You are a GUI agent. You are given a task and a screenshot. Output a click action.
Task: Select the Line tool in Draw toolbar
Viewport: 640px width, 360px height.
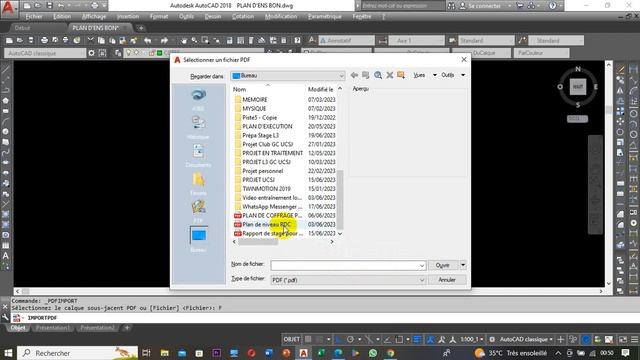6,69
